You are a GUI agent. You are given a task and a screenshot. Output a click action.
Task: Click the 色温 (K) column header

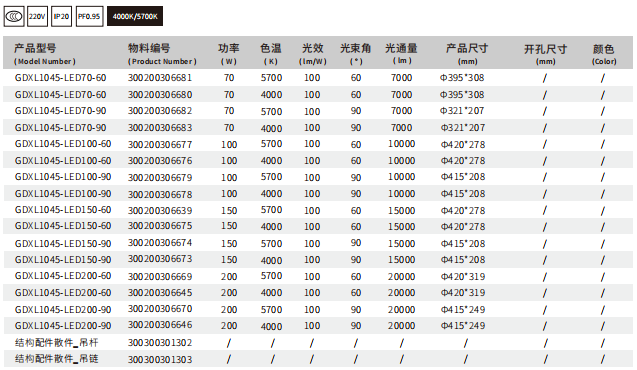pos(271,54)
